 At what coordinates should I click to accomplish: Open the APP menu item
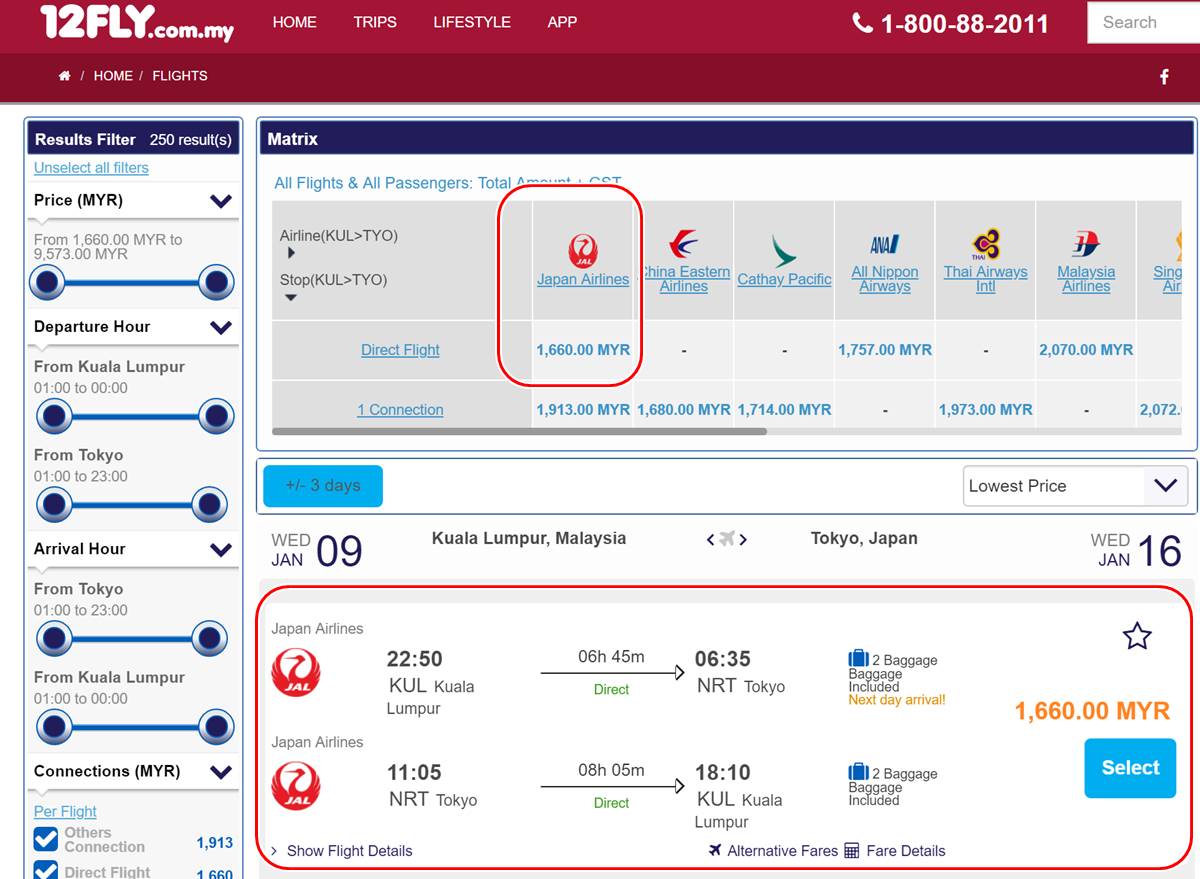pos(562,22)
